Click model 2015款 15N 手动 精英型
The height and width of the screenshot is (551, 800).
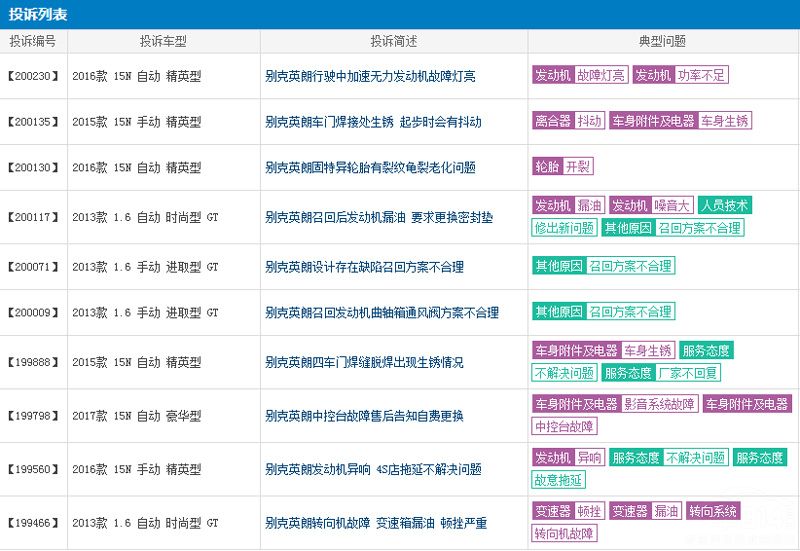pyautogui.click(x=137, y=122)
